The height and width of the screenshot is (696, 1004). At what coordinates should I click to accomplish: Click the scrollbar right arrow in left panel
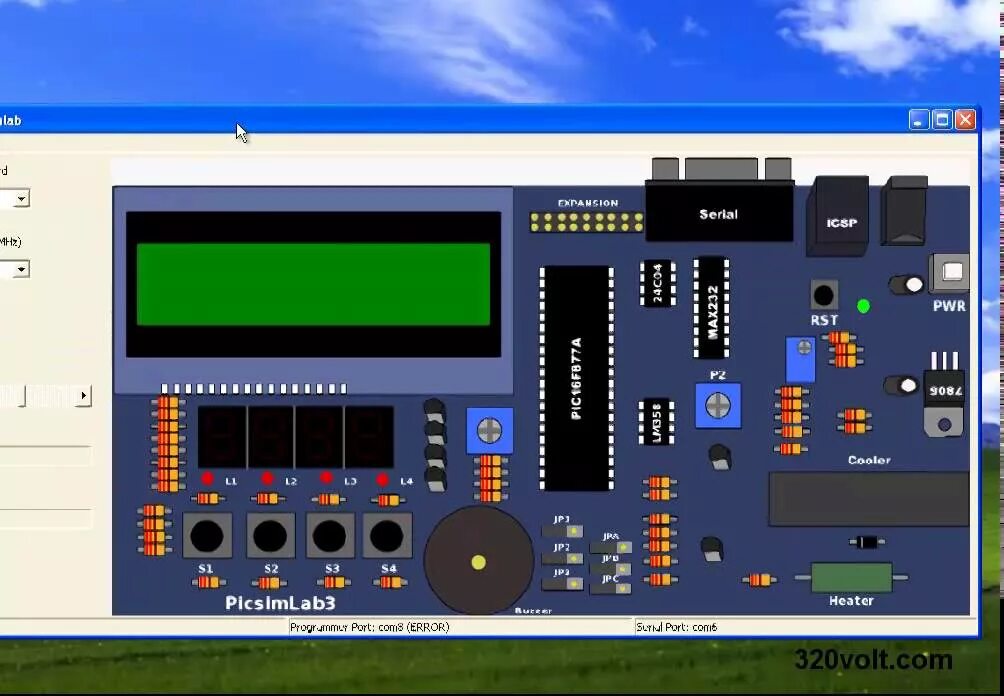[84, 396]
